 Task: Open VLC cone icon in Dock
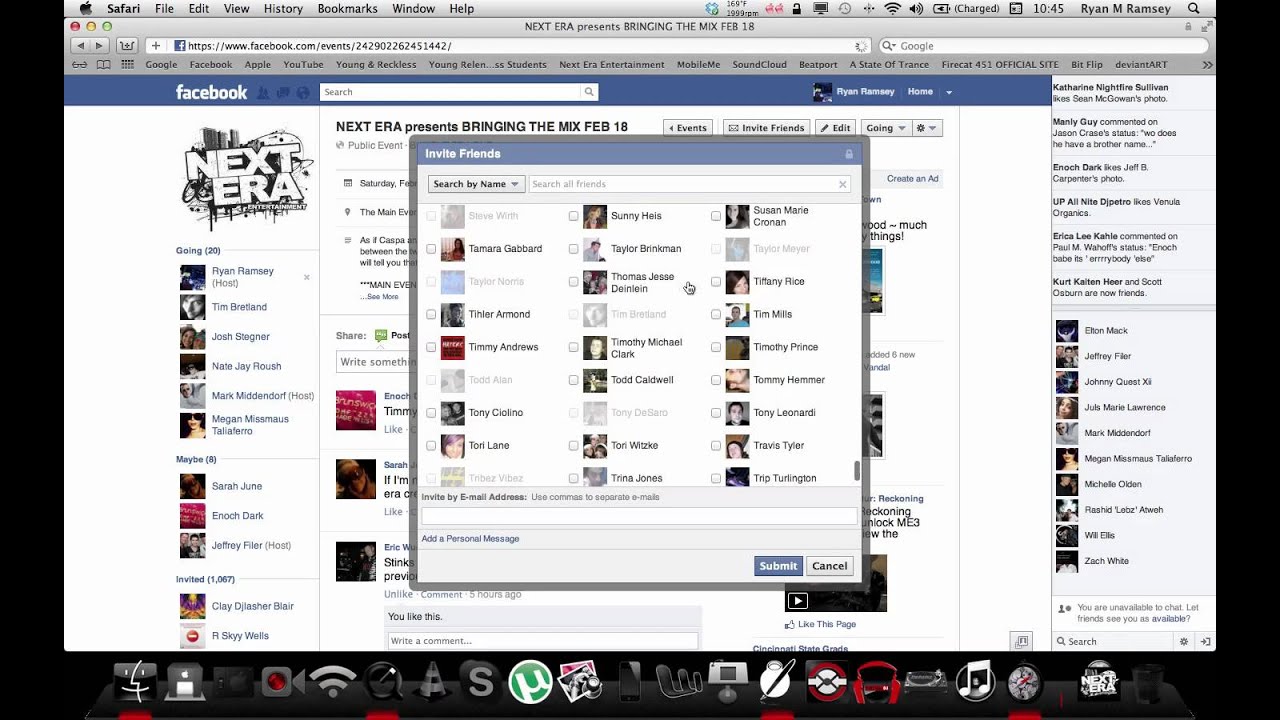pyautogui.click(x=431, y=683)
